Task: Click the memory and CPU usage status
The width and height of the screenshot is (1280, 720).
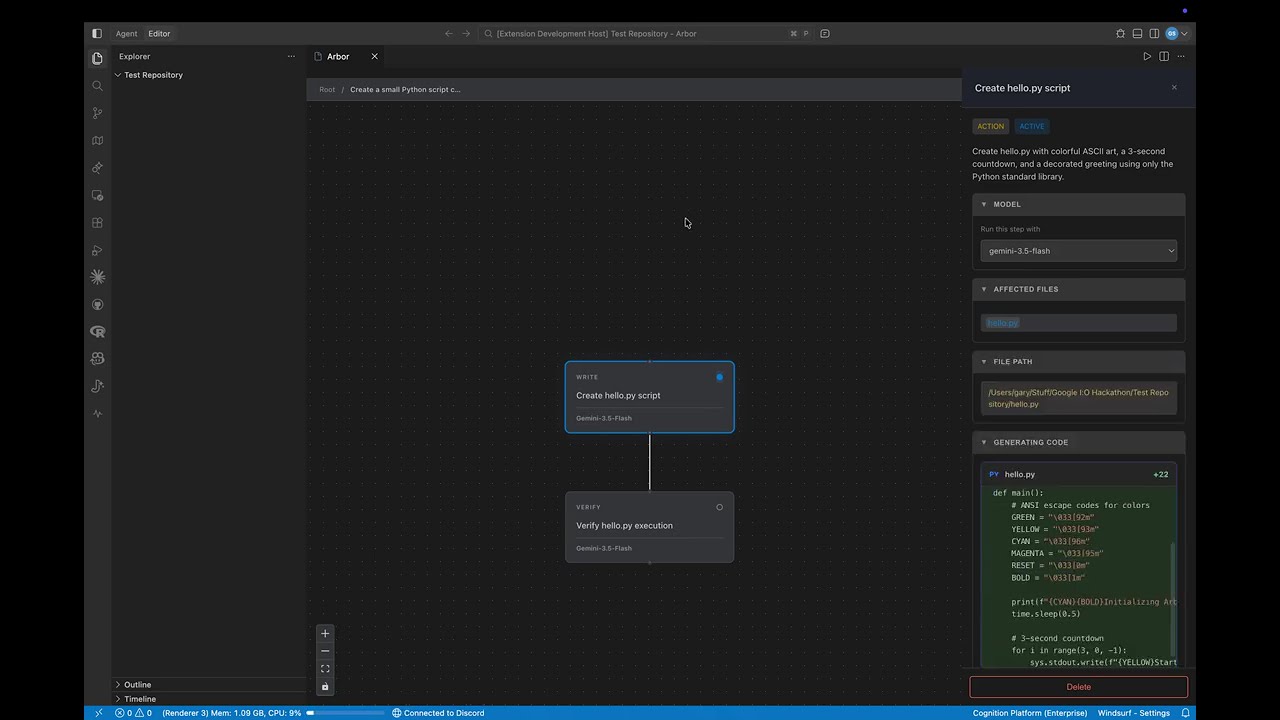Action: pos(231,713)
